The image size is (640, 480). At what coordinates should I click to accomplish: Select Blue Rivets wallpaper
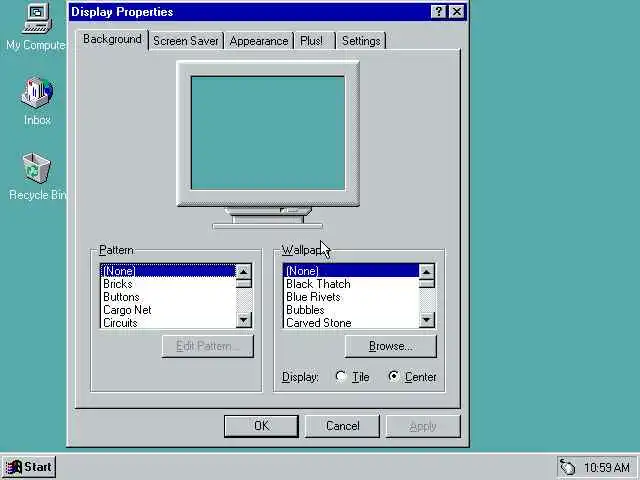(351, 297)
